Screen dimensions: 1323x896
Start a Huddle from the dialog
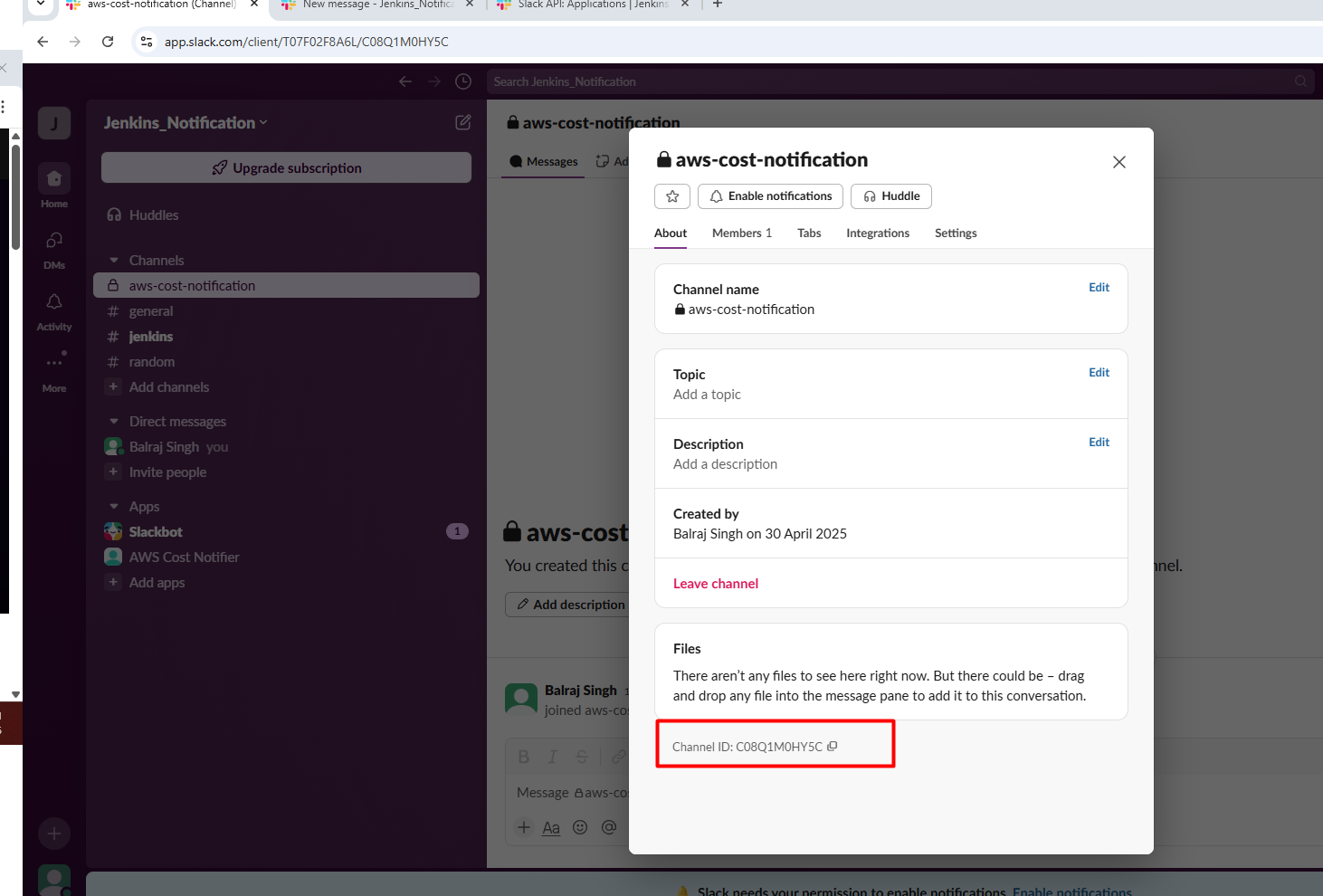[891, 196]
